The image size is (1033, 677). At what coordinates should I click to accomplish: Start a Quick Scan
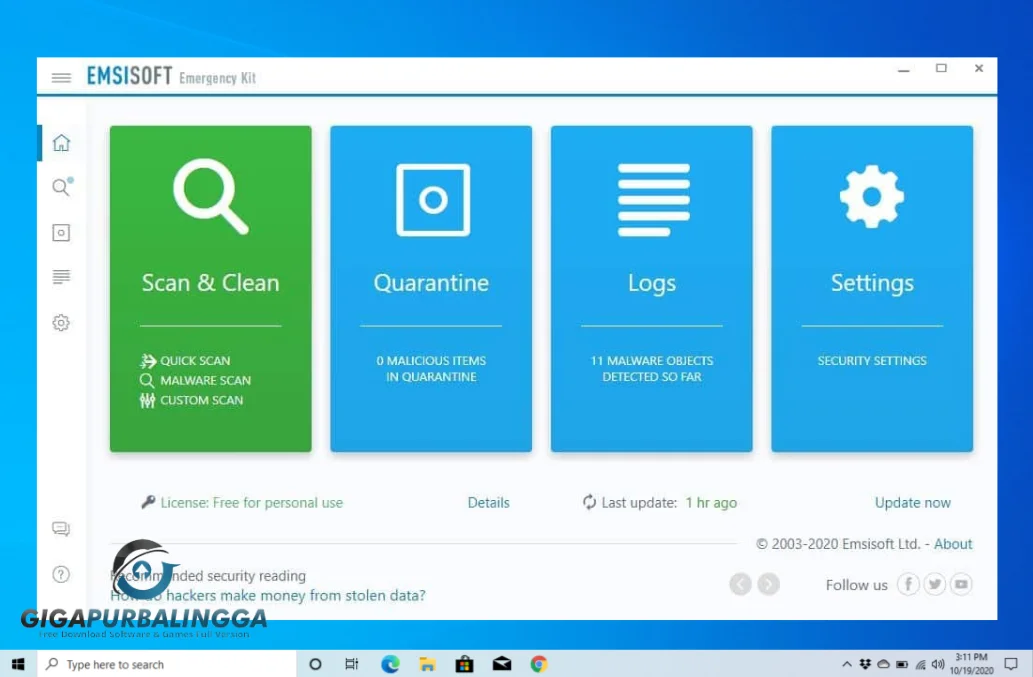pos(193,361)
